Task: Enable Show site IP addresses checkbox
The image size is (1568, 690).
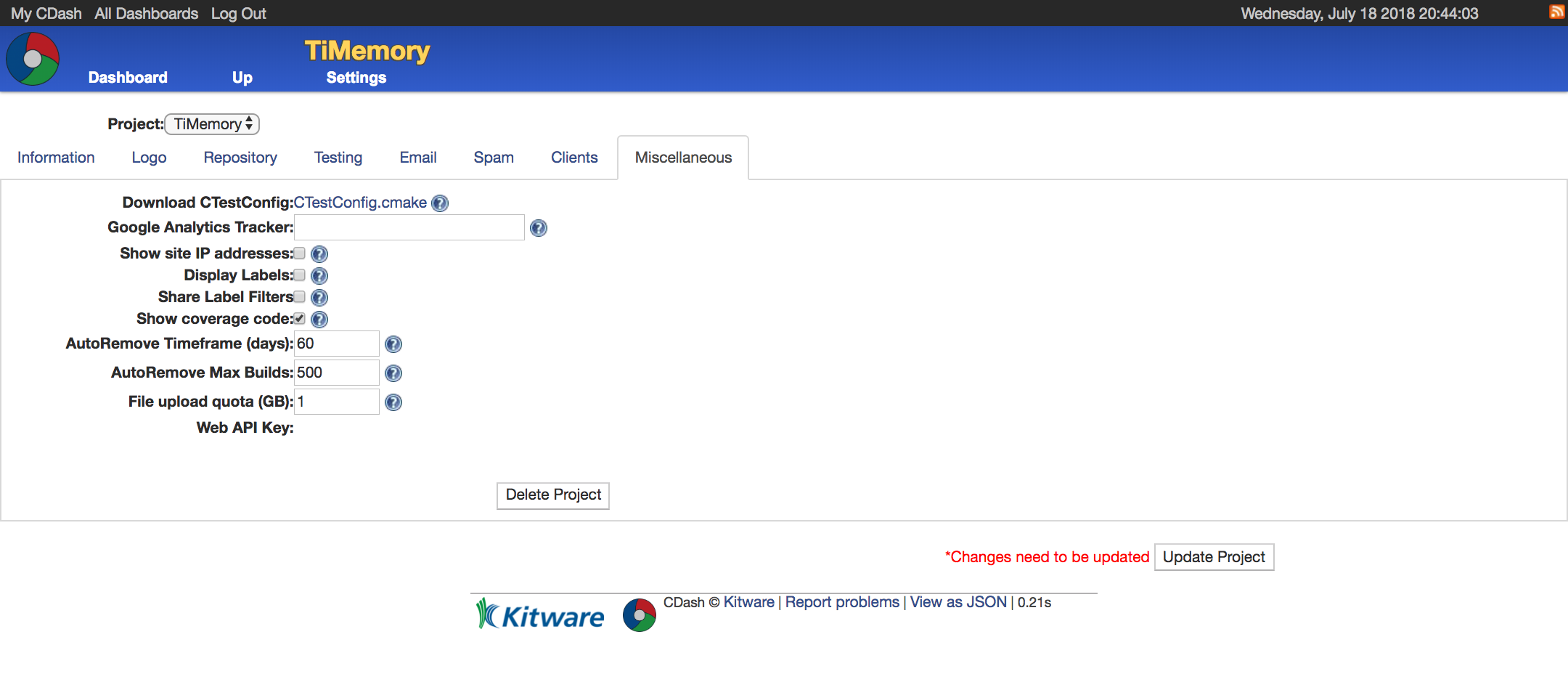Action: 299,253
